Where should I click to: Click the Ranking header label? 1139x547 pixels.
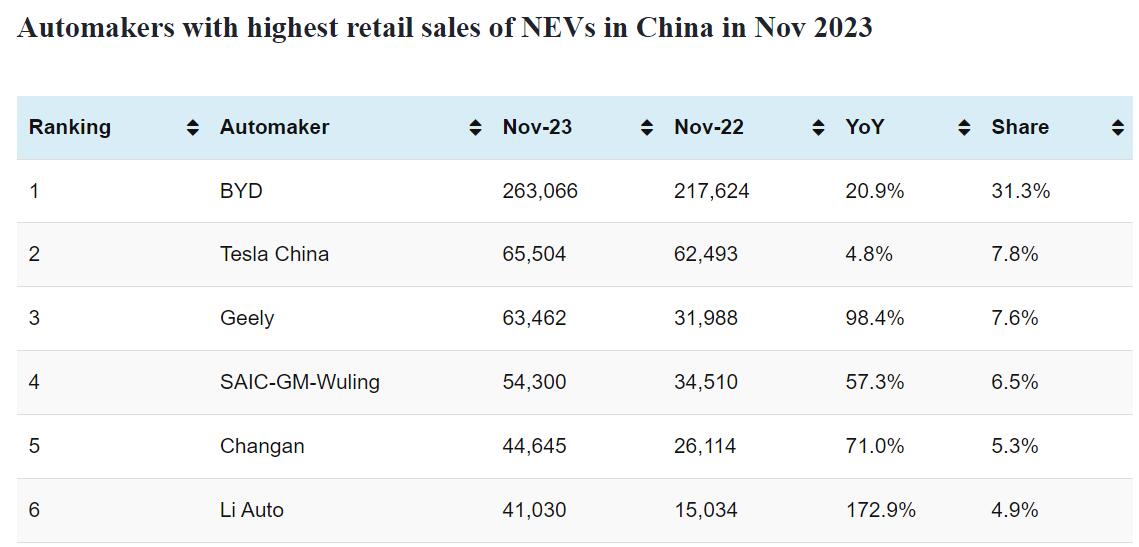(x=70, y=127)
